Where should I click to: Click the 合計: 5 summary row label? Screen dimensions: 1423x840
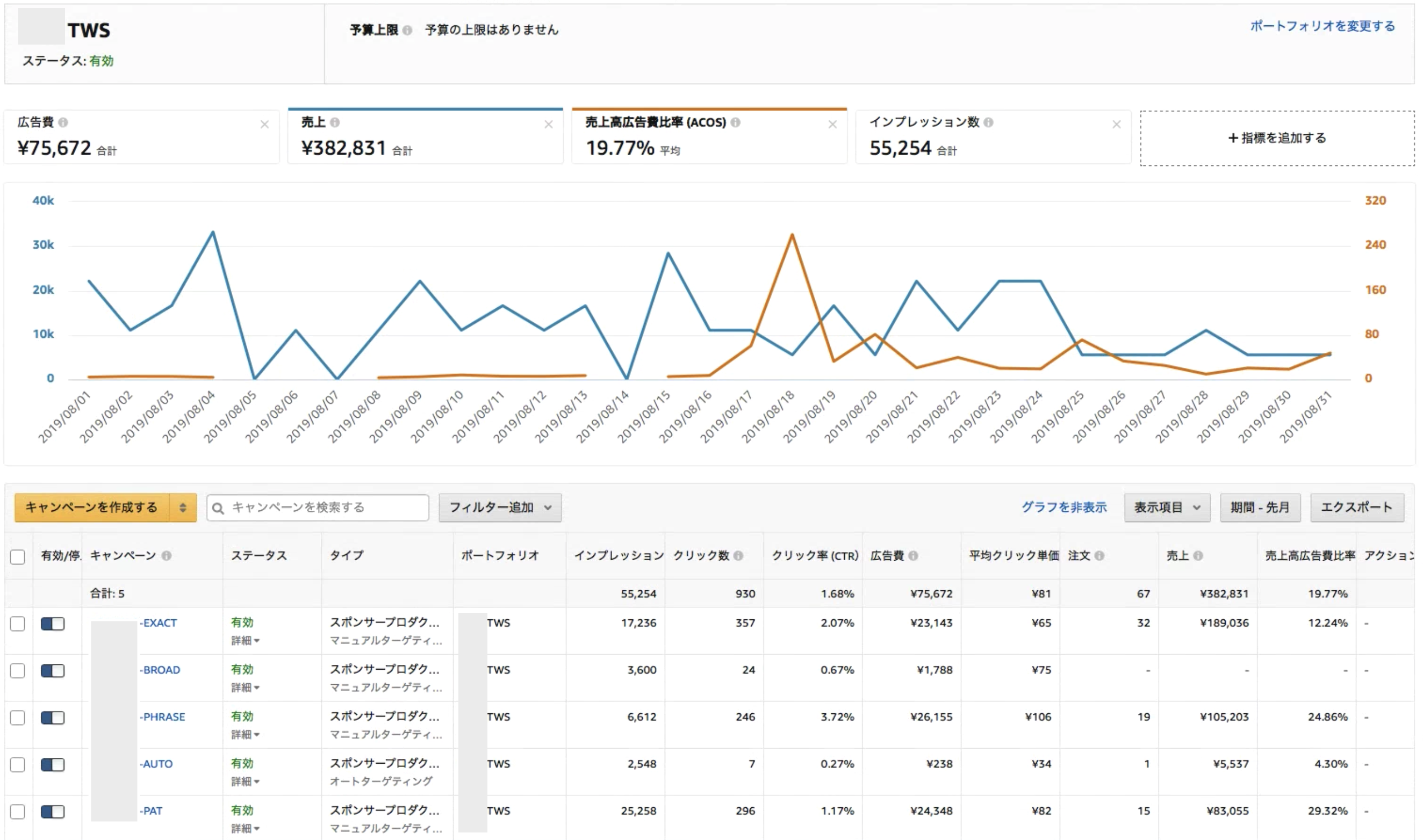pyautogui.click(x=107, y=594)
